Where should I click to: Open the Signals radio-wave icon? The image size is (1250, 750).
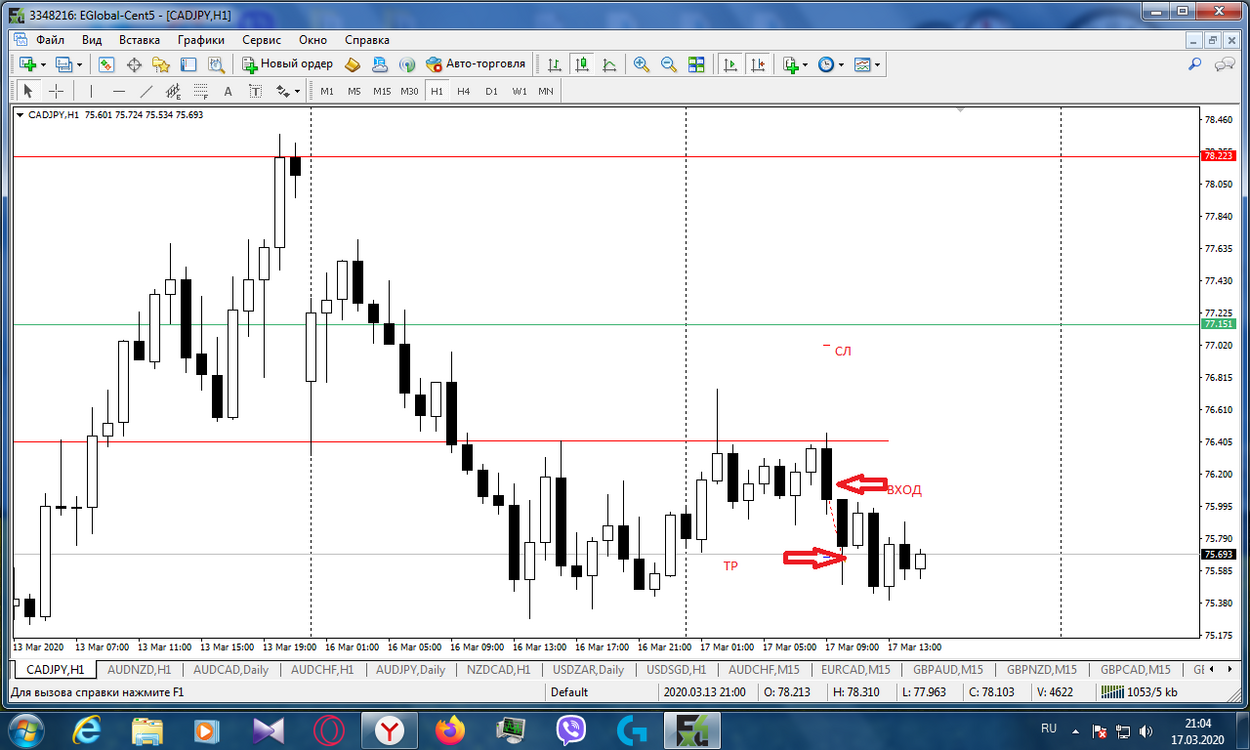(x=406, y=64)
